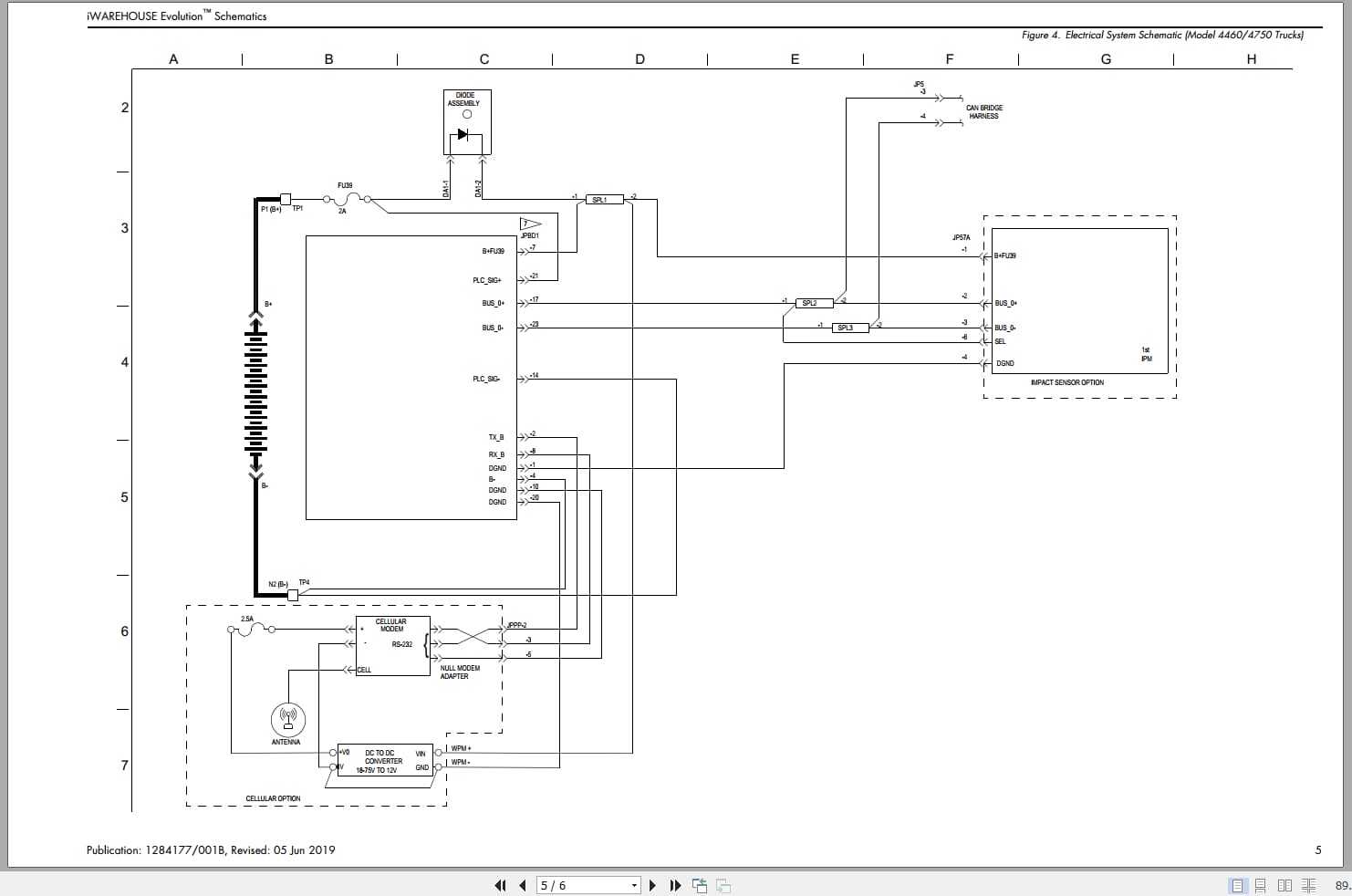Screen dimensions: 1352x896
Task: Go to the previous page
Action: (x=523, y=885)
